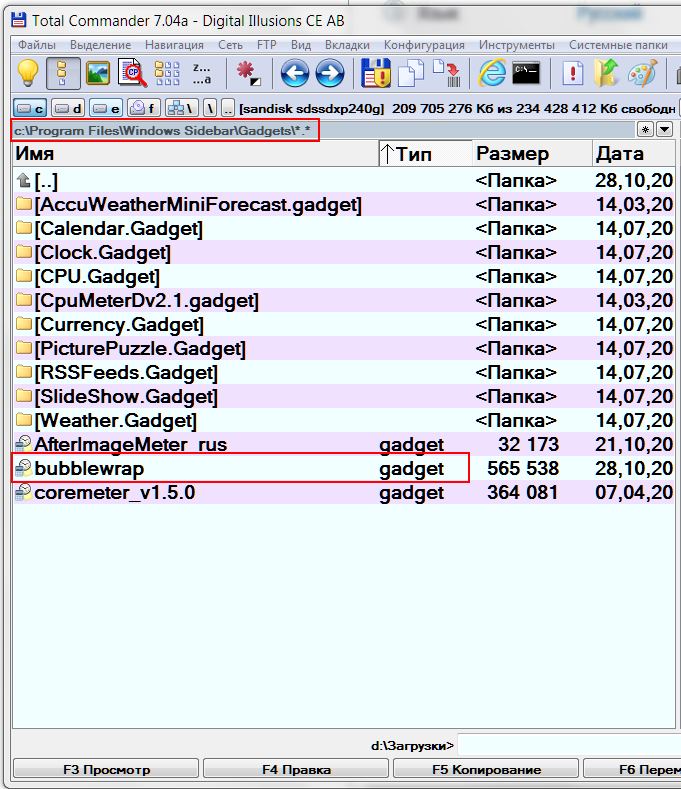This screenshot has width=681, height=789.
Task: Open the Выделение menu
Action: tap(101, 45)
